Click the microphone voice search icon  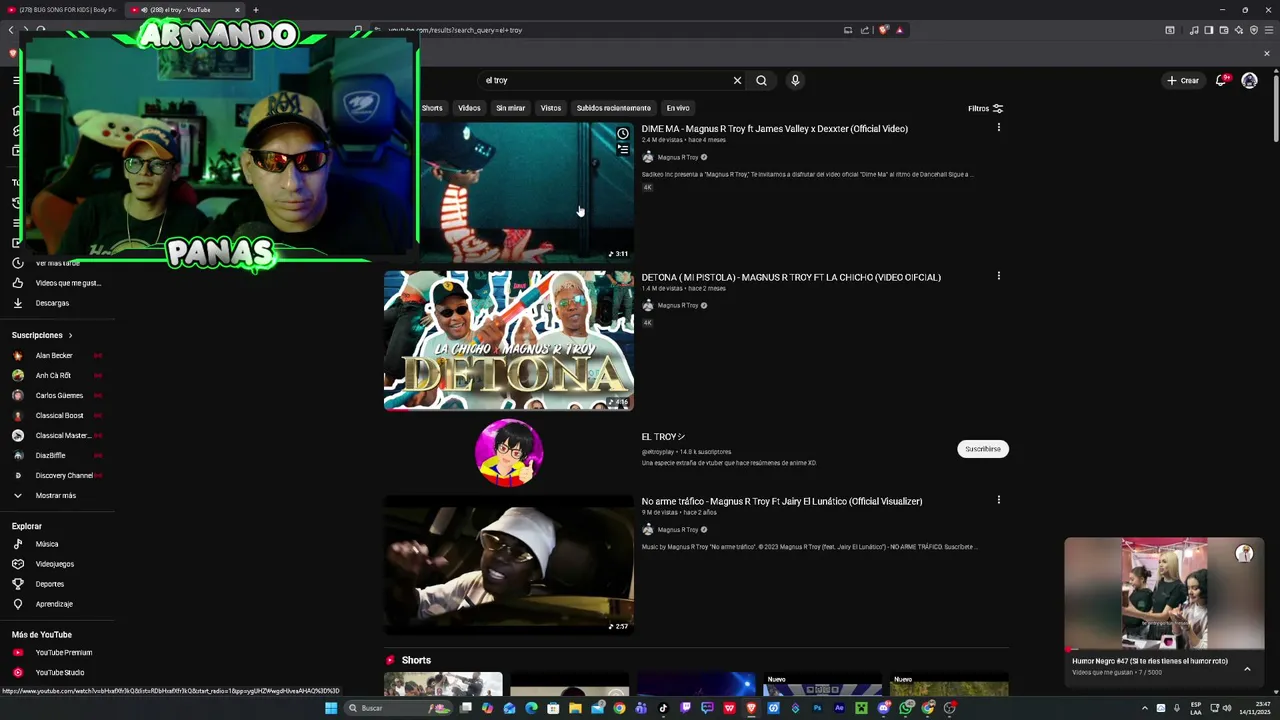click(x=795, y=80)
